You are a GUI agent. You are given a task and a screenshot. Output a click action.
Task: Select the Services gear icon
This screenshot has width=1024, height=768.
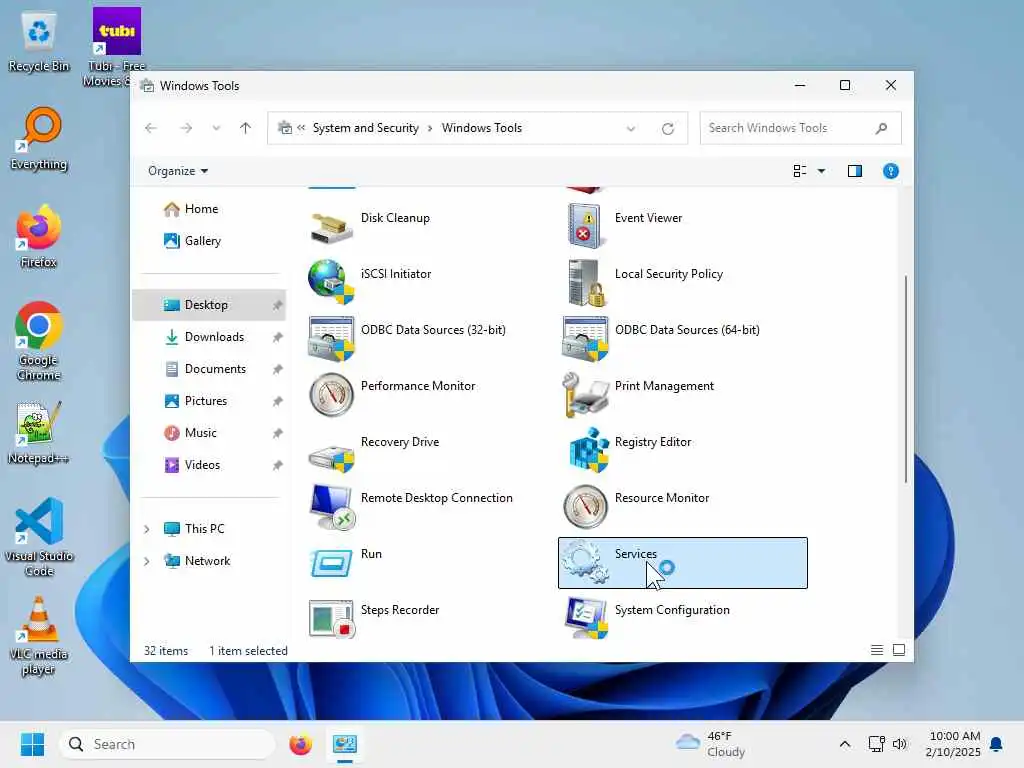(585, 562)
